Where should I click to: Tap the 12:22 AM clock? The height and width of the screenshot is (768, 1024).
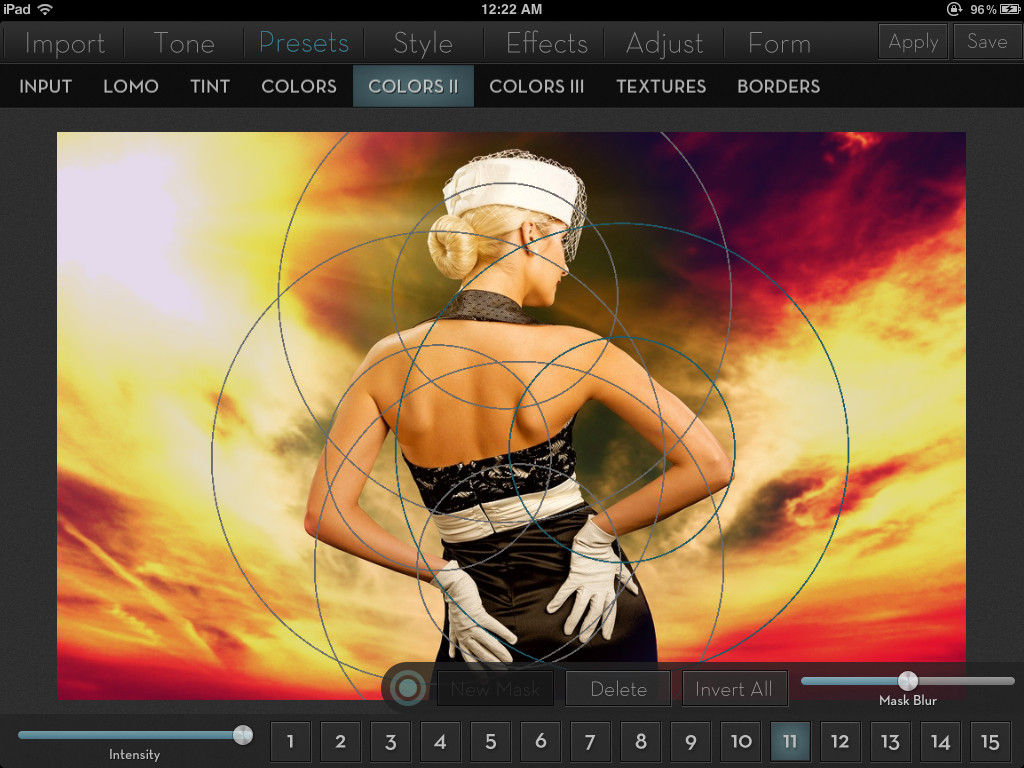[x=512, y=9]
